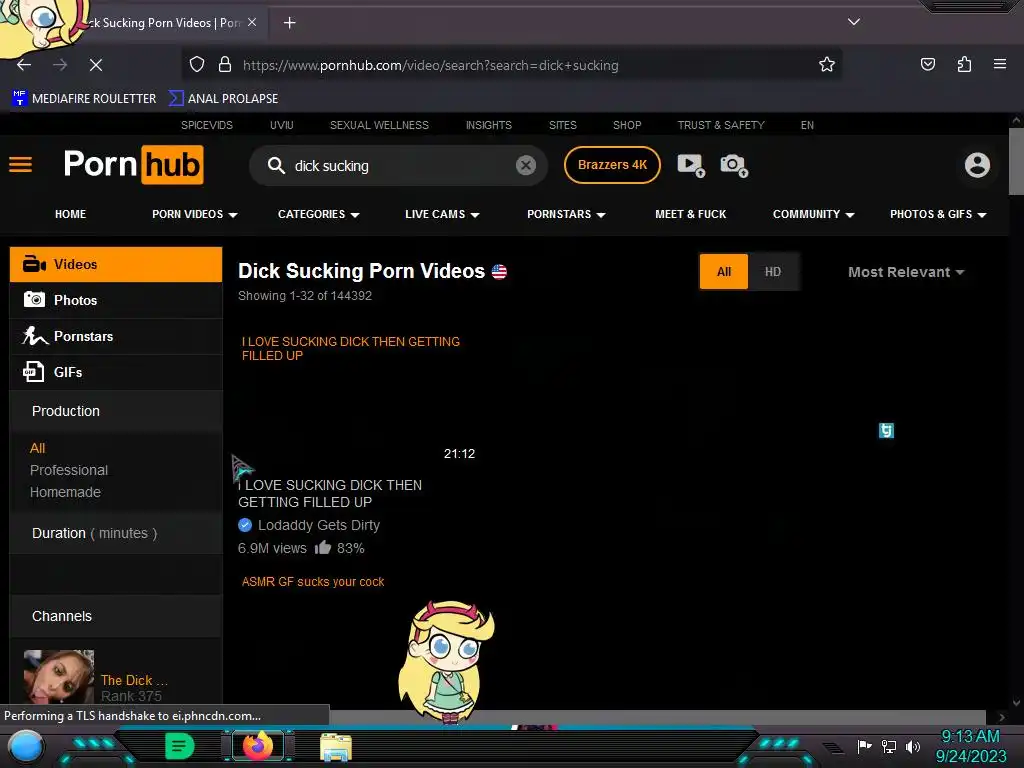Toggle the HD quality filter
This screenshot has height=768, width=1024.
click(773, 272)
